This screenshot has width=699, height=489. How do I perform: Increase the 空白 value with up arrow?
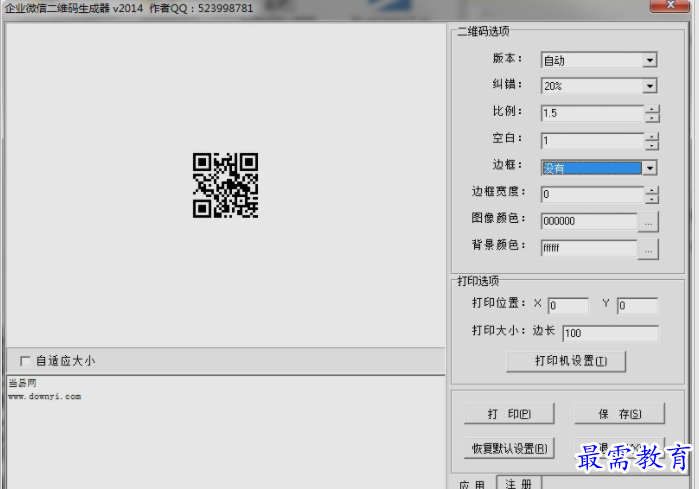click(652, 137)
